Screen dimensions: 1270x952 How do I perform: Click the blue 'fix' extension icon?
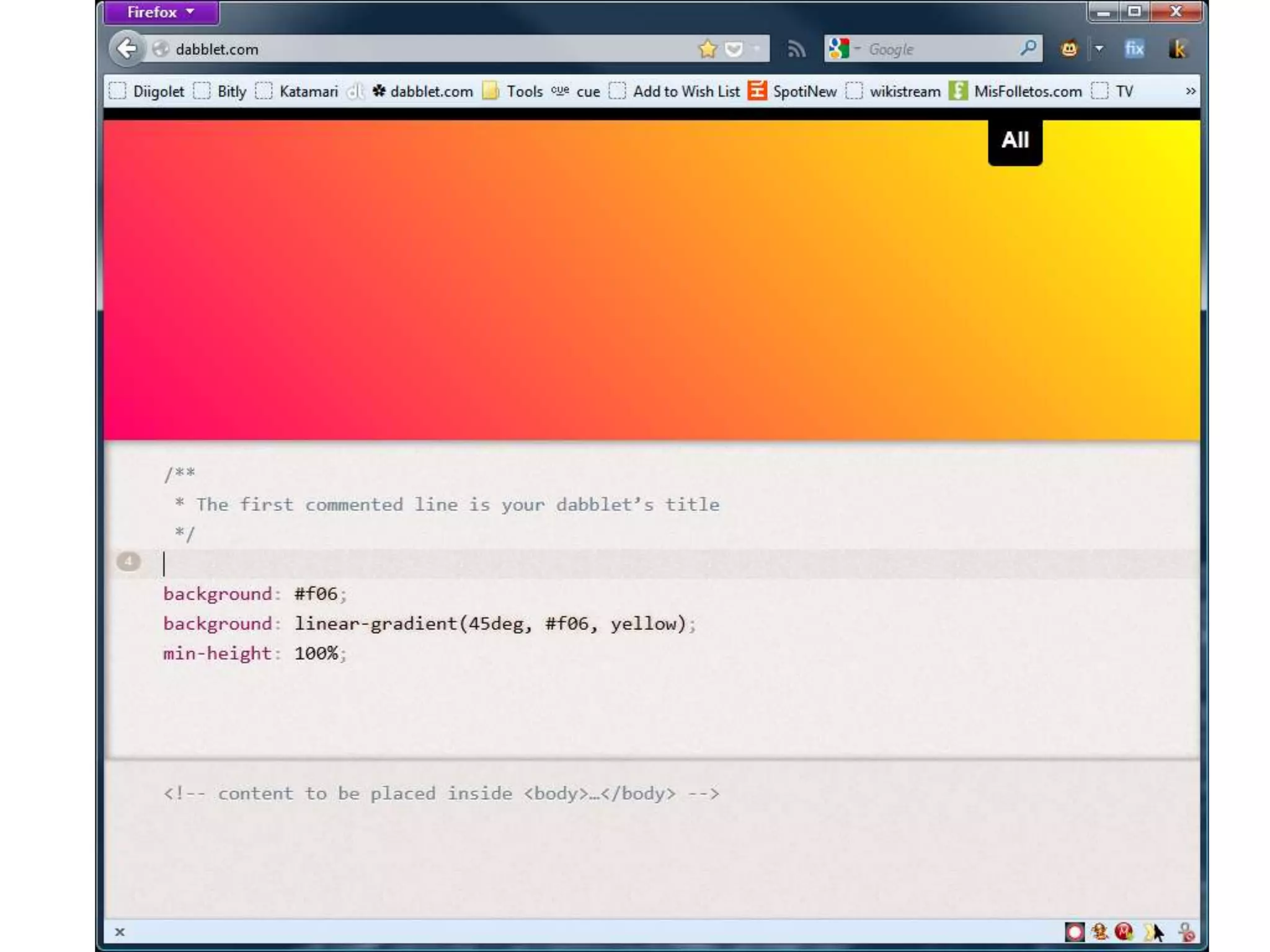point(1134,48)
